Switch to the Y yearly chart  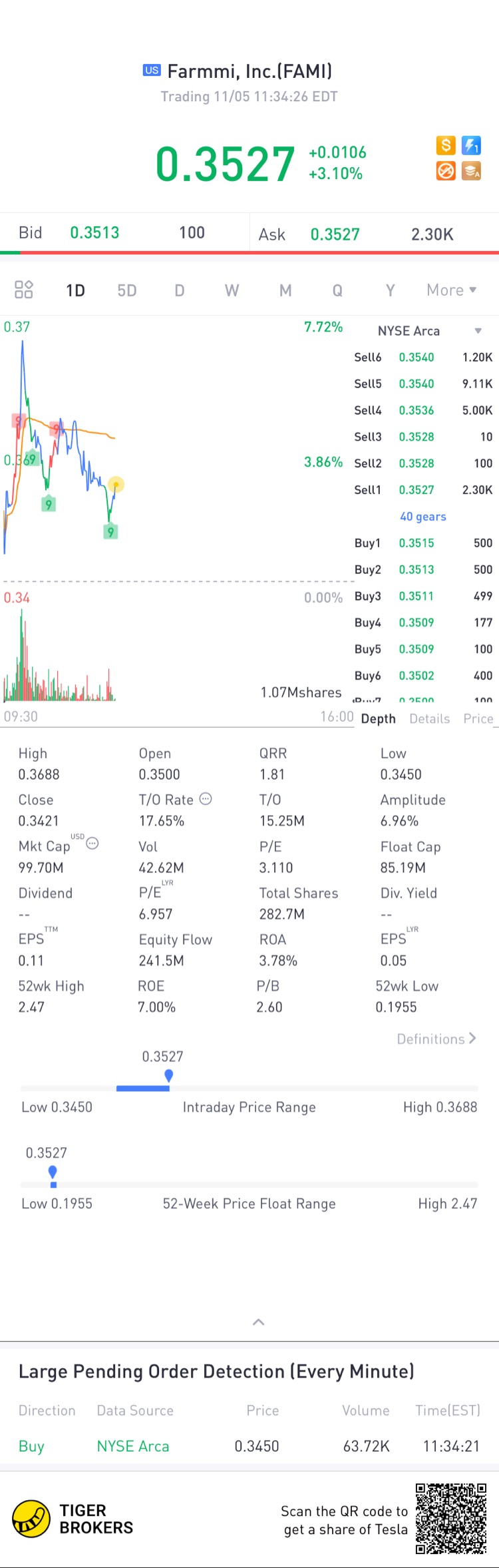(x=391, y=290)
